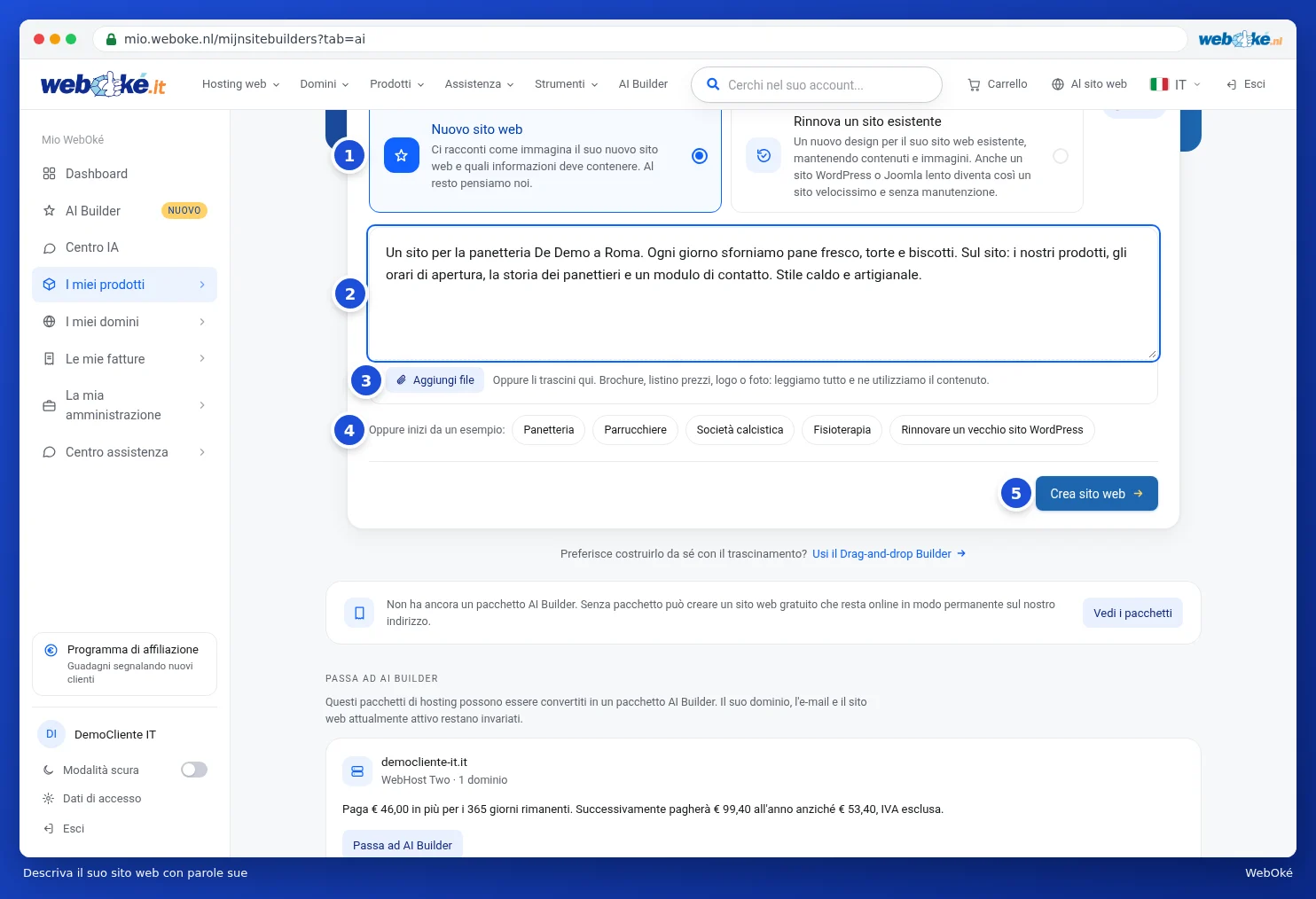Click the Centro IA chat bubble icon
This screenshot has height=899, width=1316.
click(x=49, y=248)
